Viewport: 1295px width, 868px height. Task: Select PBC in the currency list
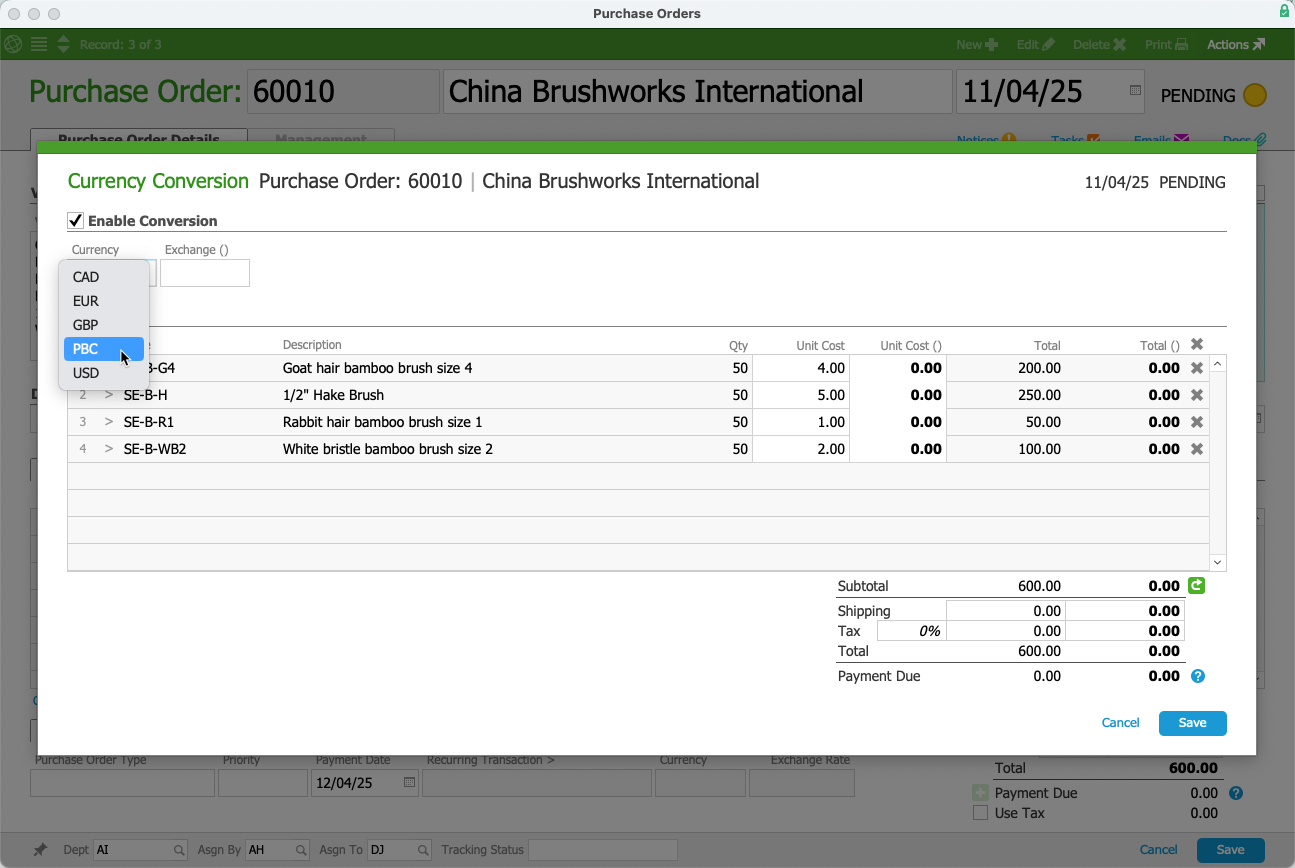coord(104,349)
